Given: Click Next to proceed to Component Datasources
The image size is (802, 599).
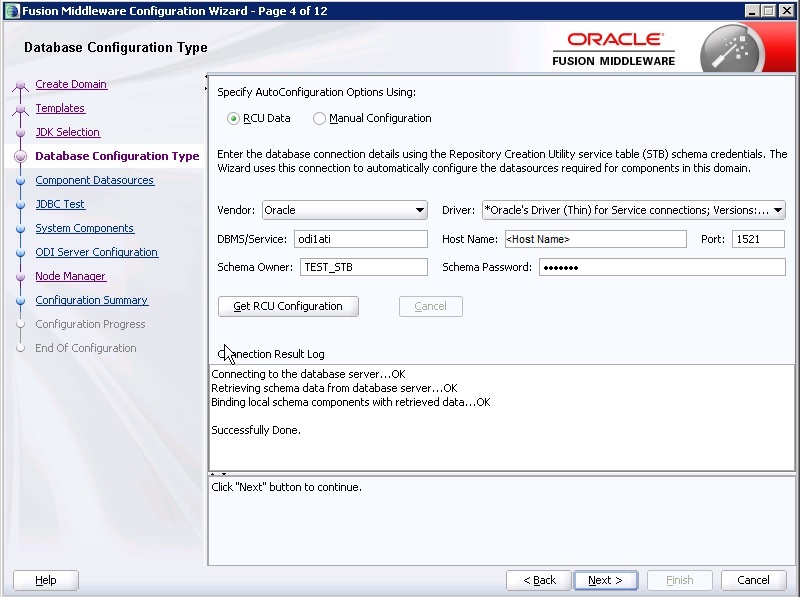Looking at the screenshot, I should pyautogui.click(x=605, y=580).
